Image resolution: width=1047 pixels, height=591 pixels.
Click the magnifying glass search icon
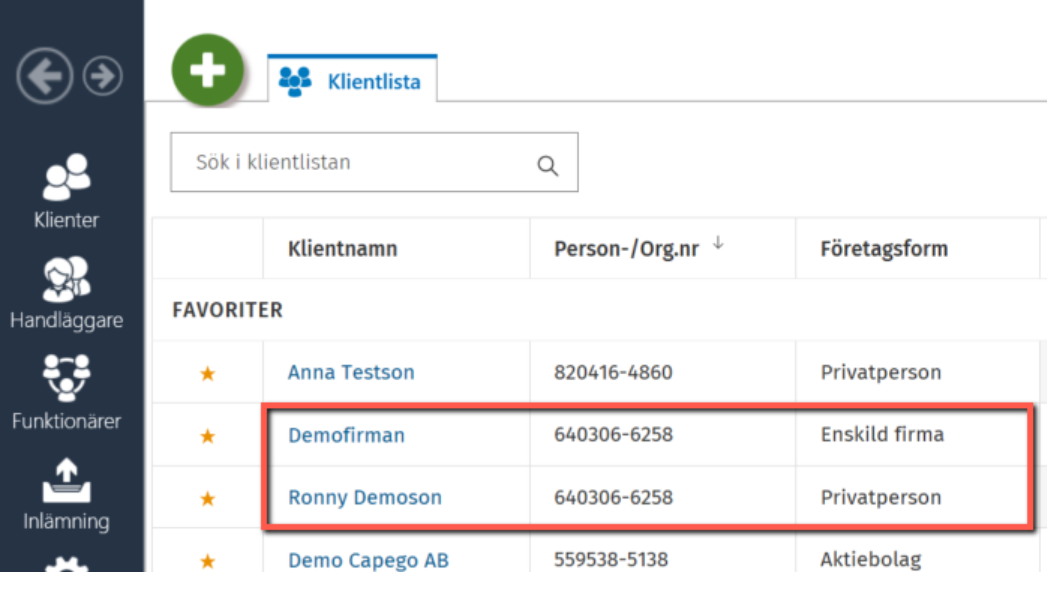(x=548, y=165)
